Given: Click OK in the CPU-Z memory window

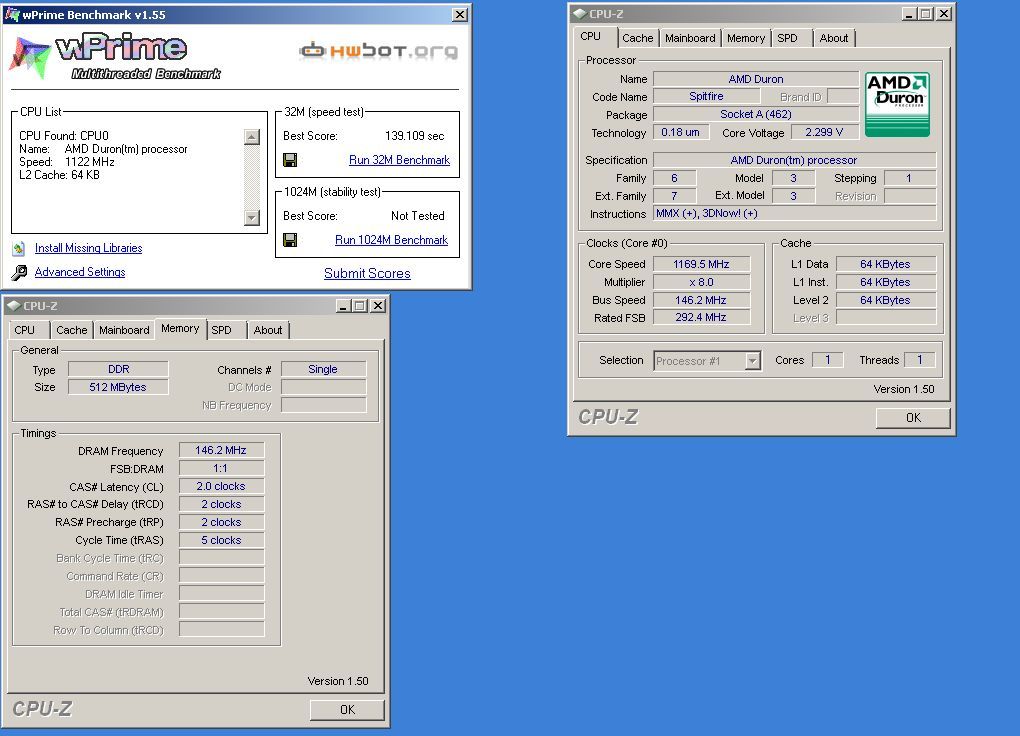Looking at the screenshot, I should click(x=347, y=710).
